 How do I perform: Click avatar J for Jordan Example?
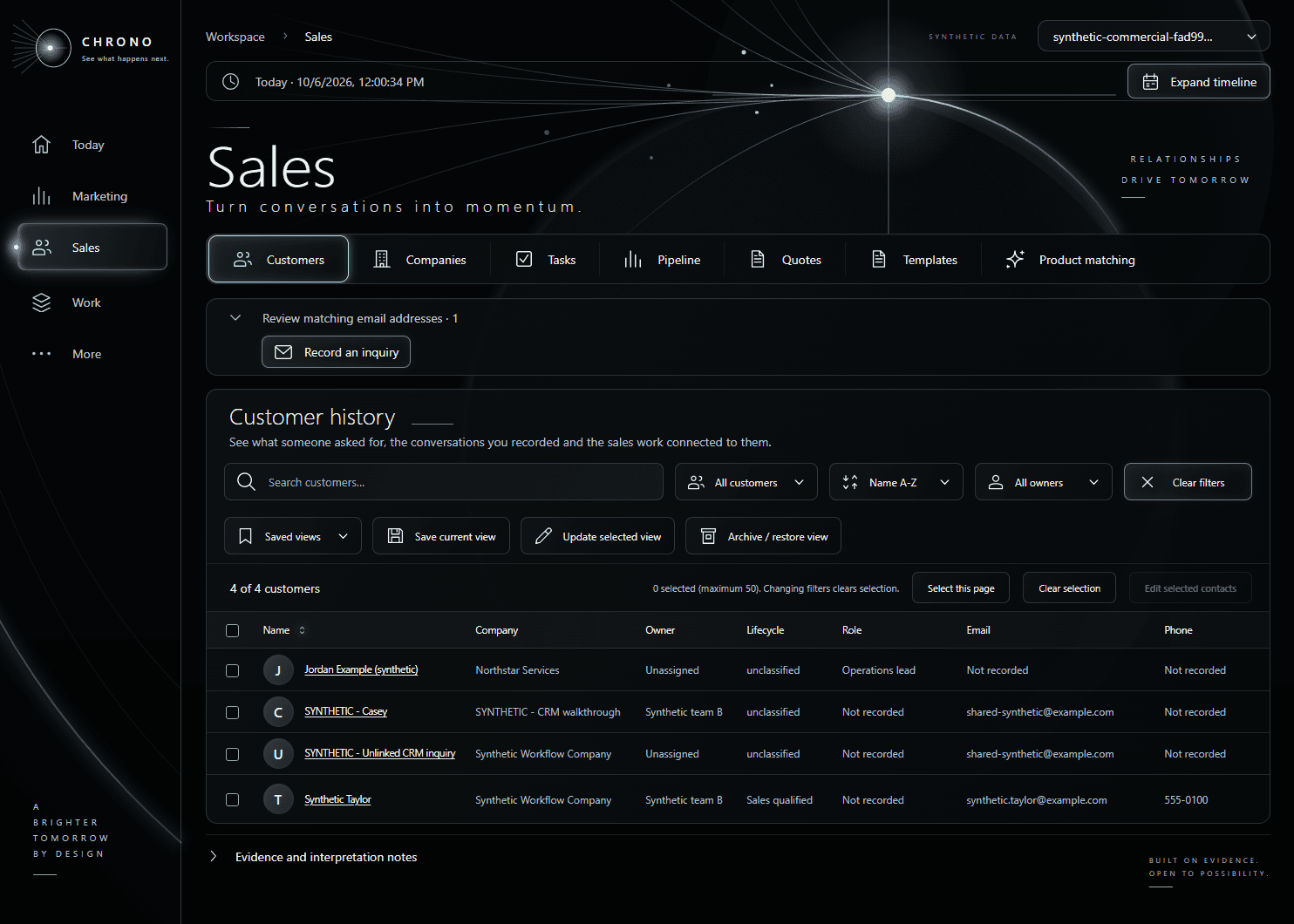(x=278, y=670)
